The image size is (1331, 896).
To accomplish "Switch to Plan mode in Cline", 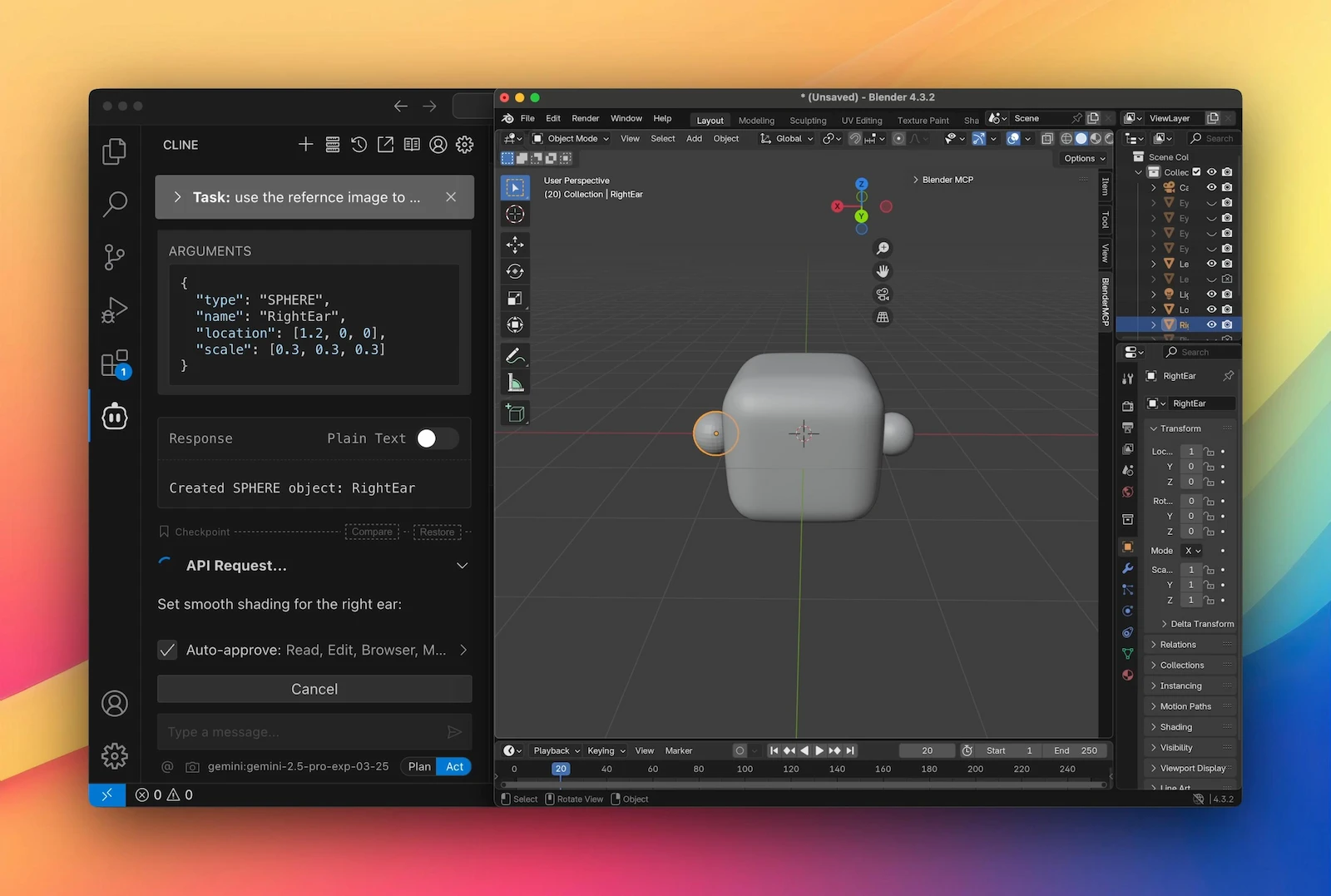I will pyautogui.click(x=419, y=766).
